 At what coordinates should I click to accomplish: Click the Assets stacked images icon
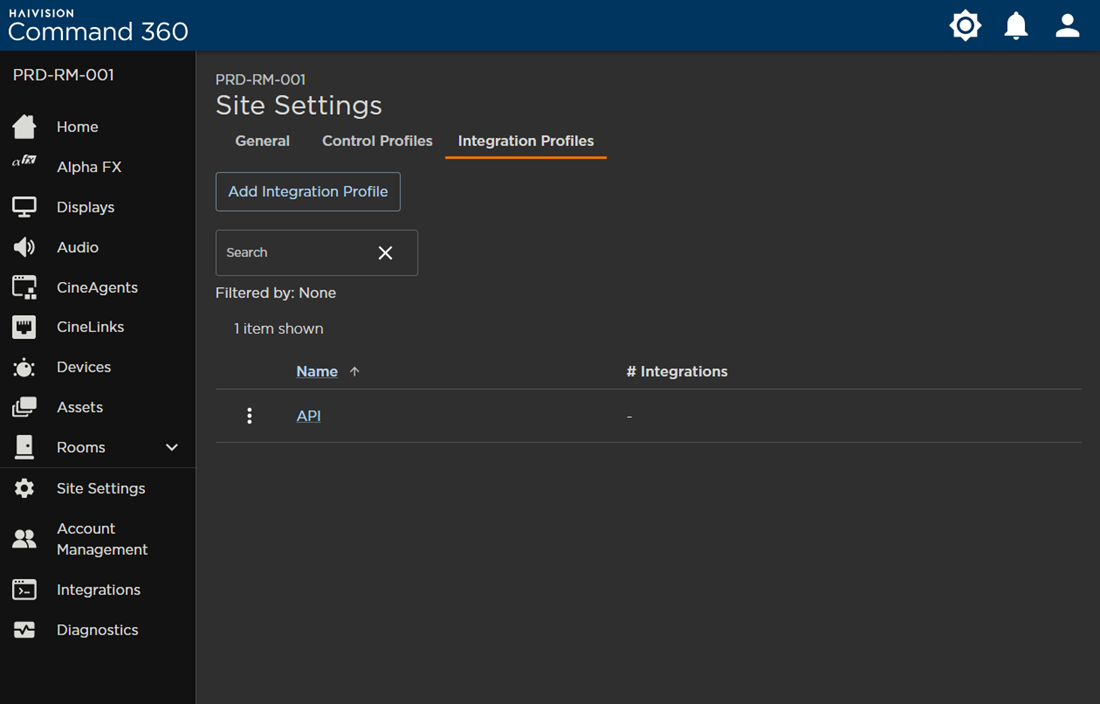click(24, 407)
